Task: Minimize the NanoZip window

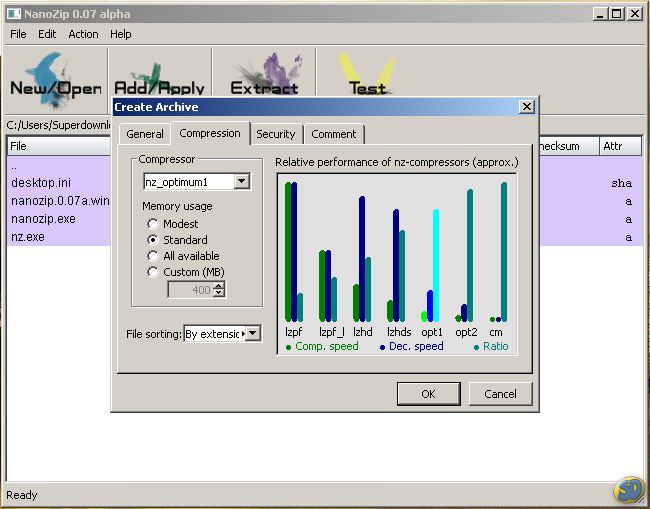Action: click(600, 14)
